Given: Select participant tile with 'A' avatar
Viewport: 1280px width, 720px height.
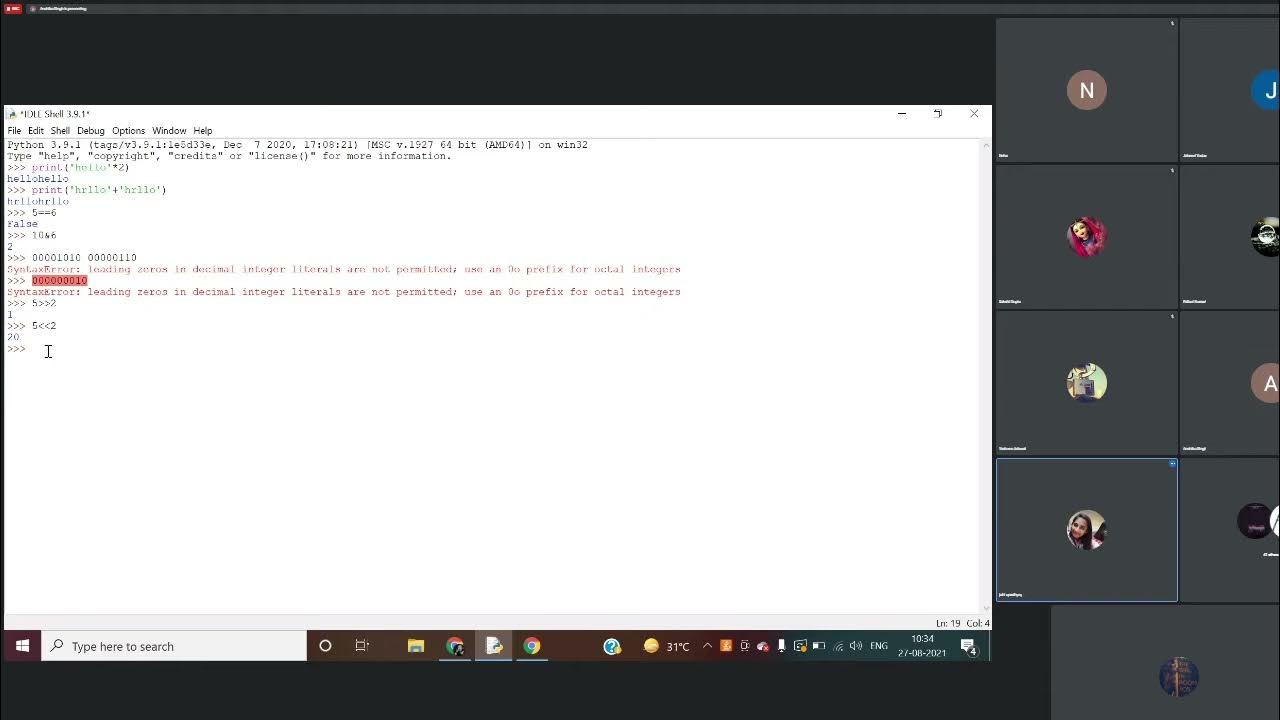Looking at the screenshot, I should 1230,383.
